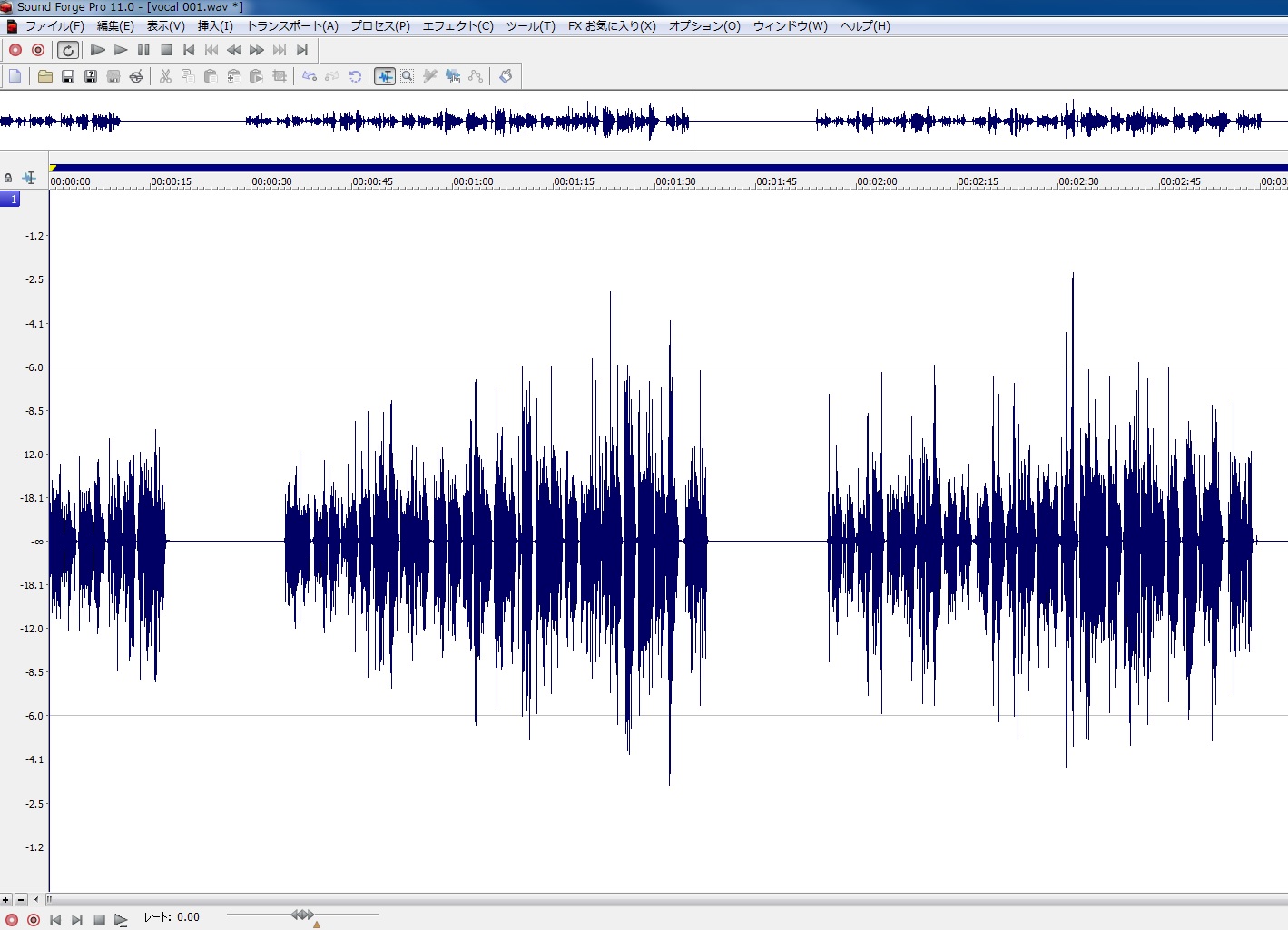The height and width of the screenshot is (930, 1288).
Task: Click the Save As icon with the question mark
Action: point(91,76)
